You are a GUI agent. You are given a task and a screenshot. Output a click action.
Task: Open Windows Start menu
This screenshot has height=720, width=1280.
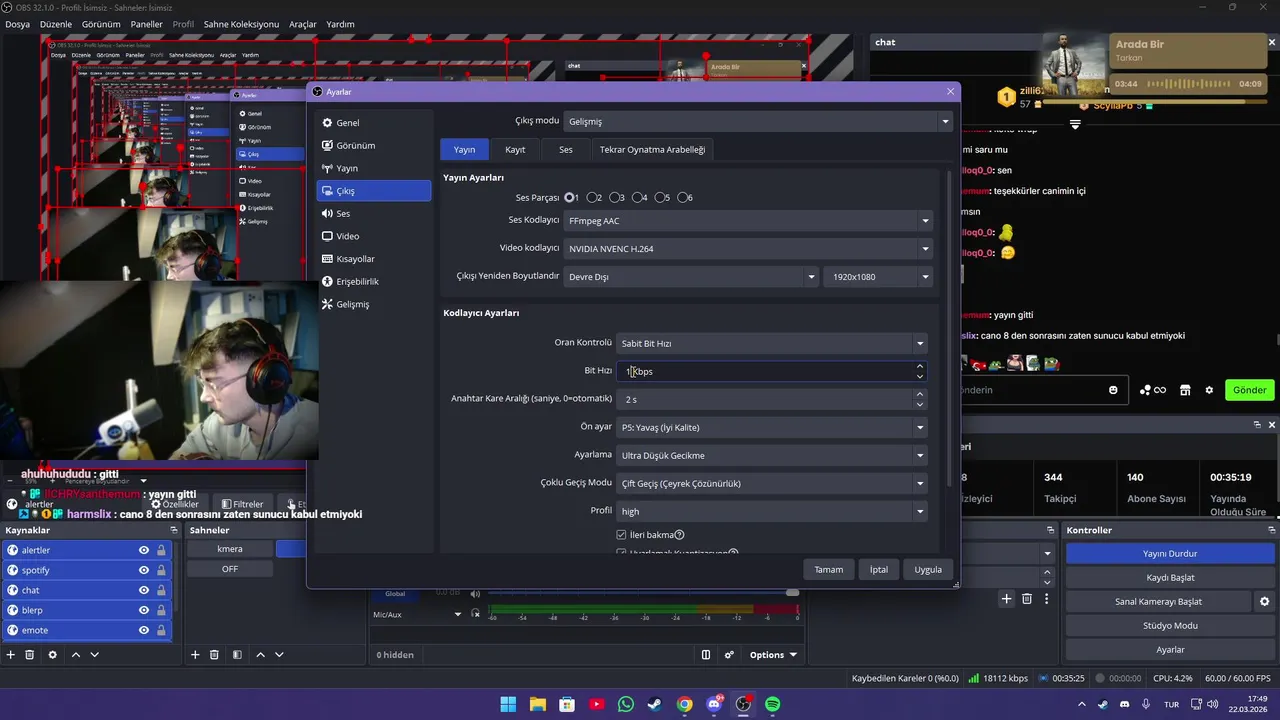coord(508,704)
